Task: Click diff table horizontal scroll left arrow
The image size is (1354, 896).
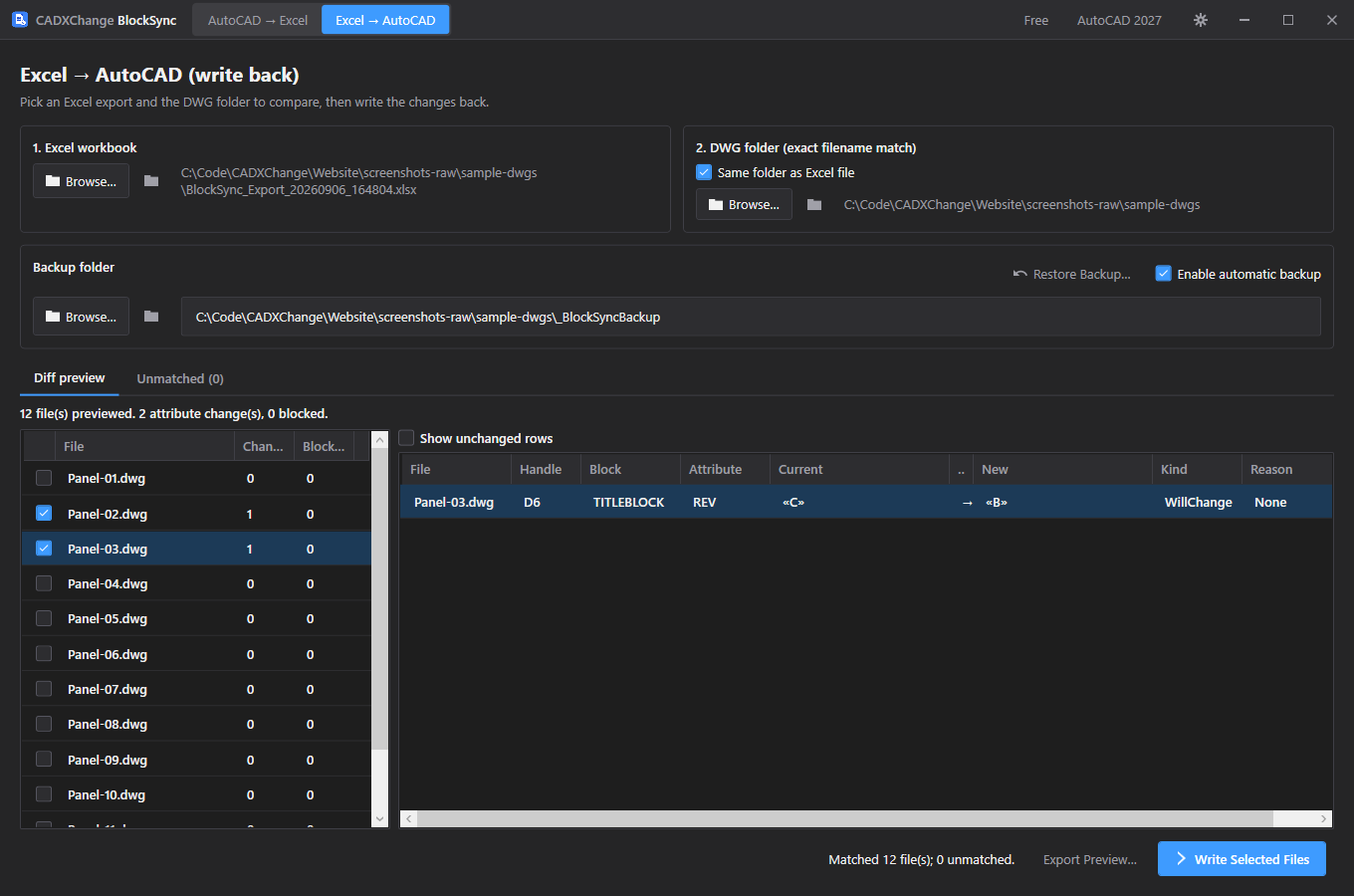Action: [408, 818]
